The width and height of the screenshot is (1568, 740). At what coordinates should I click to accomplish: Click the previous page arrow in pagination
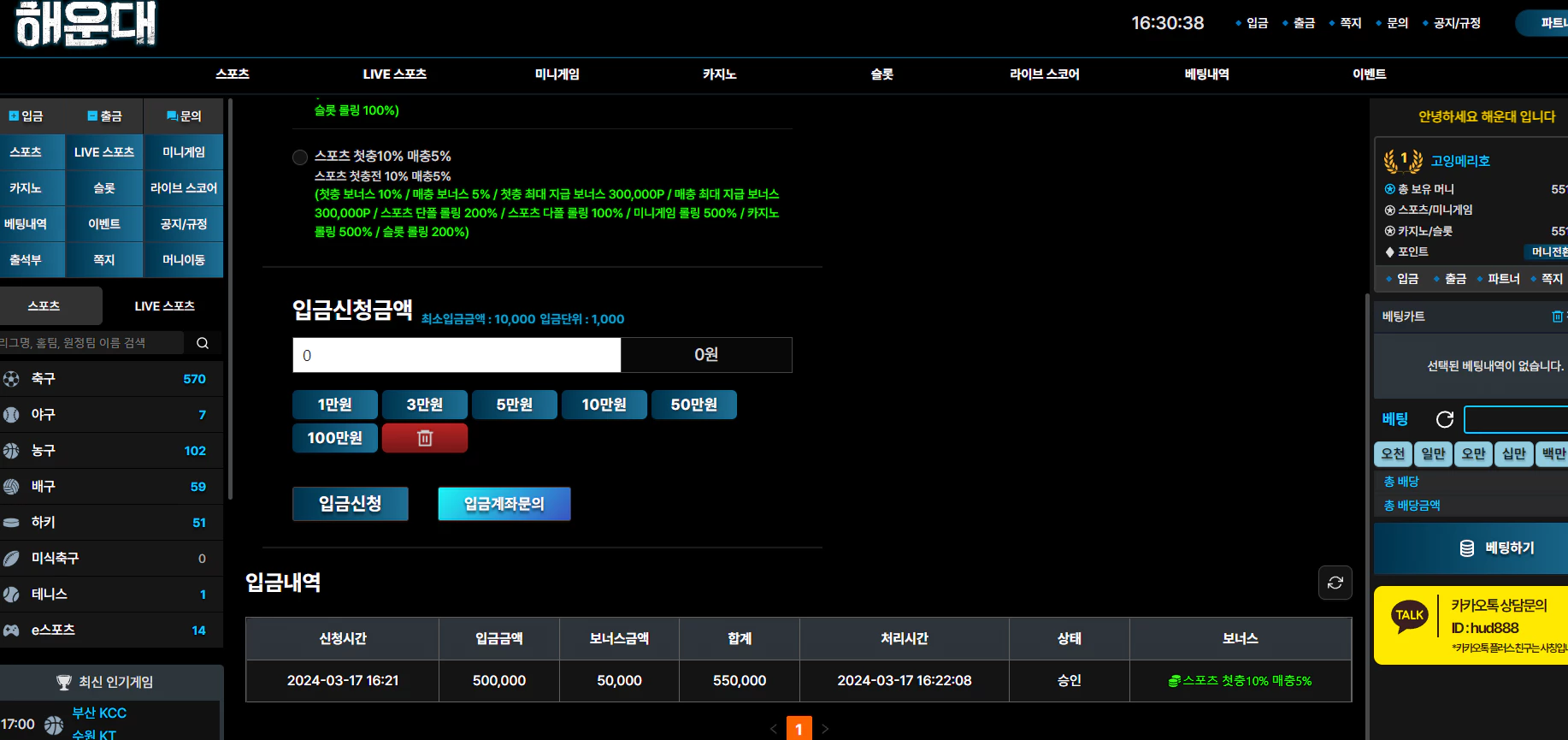[x=774, y=729]
